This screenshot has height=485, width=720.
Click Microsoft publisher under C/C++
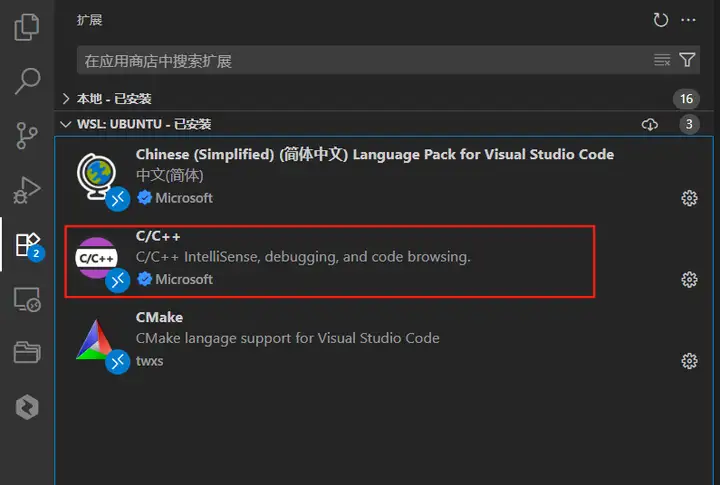(x=184, y=279)
